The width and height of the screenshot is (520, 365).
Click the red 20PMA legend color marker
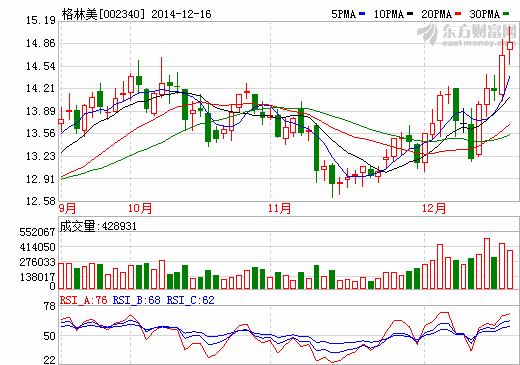pyautogui.click(x=458, y=14)
